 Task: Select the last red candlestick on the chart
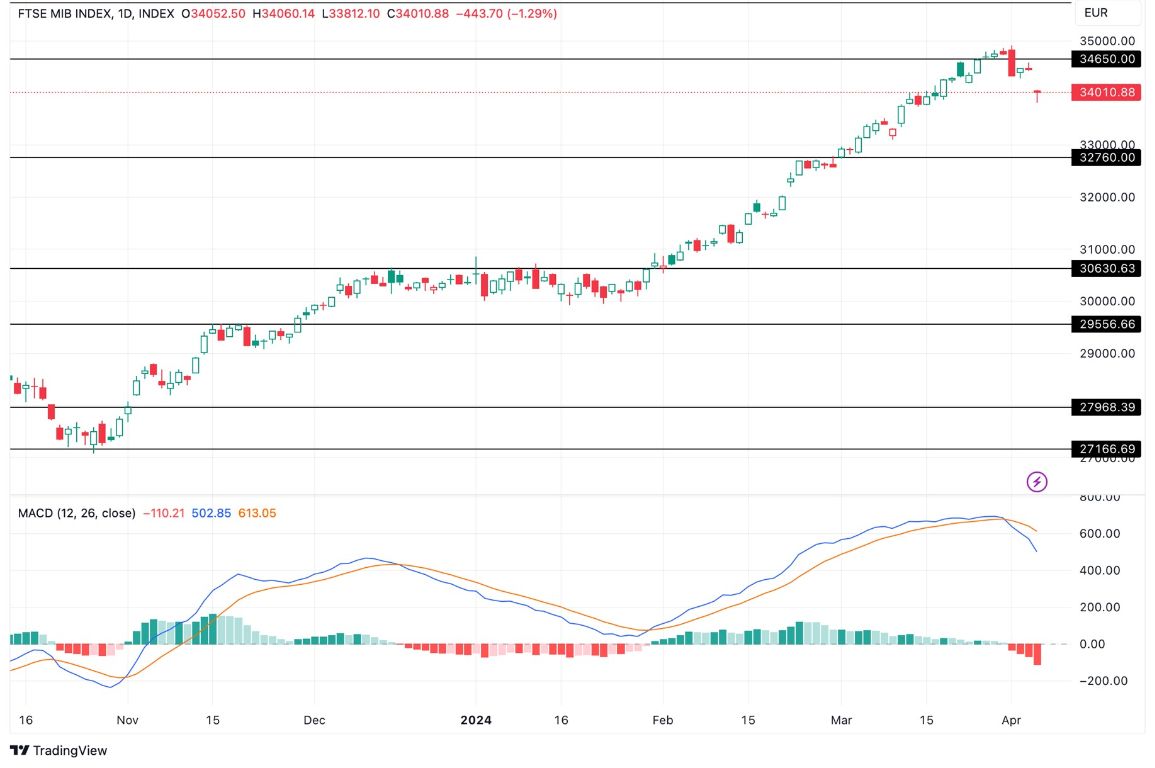pos(1038,94)
